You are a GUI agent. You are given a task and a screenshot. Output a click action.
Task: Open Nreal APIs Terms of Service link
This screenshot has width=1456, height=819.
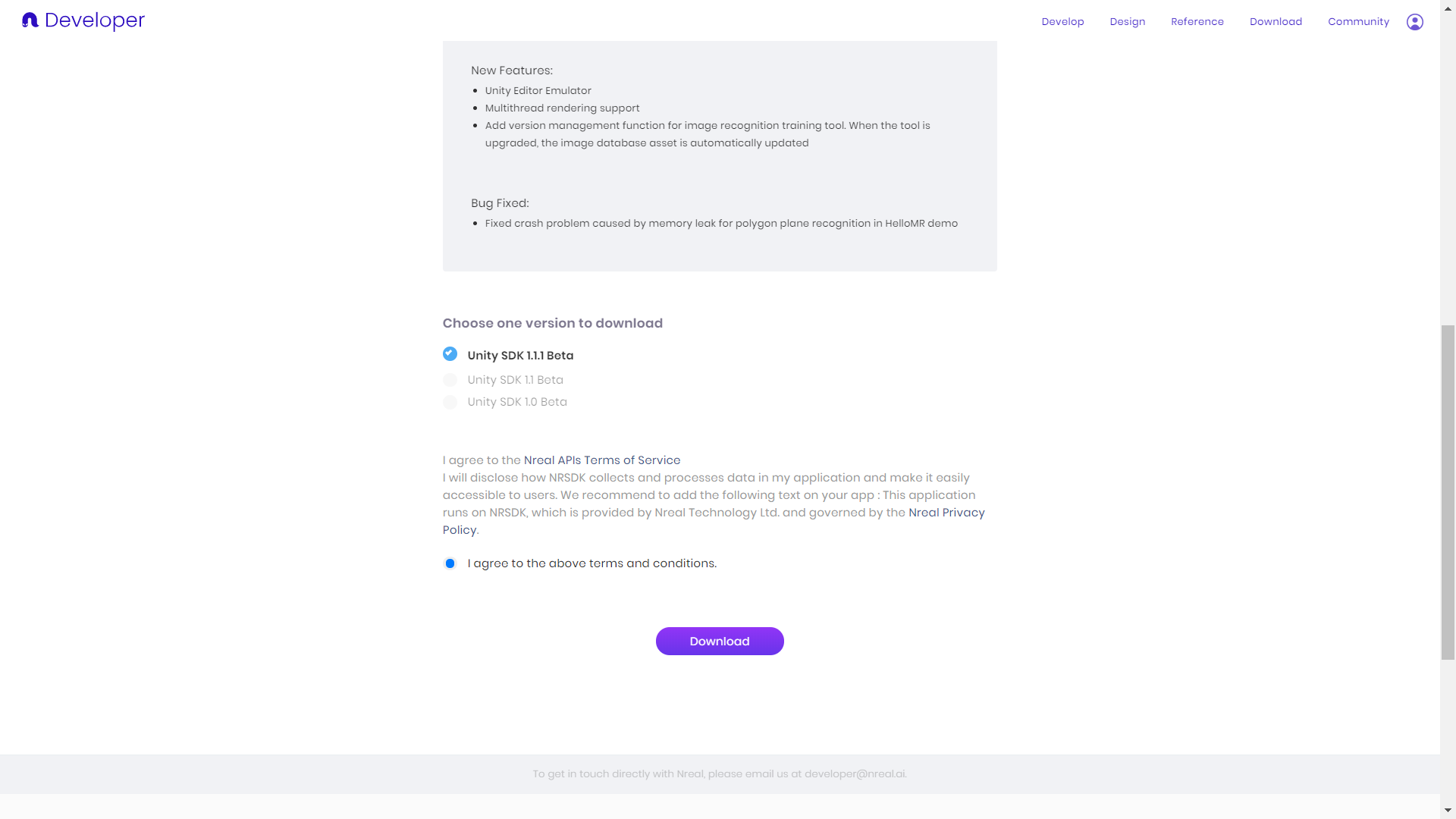coord(602,460)
